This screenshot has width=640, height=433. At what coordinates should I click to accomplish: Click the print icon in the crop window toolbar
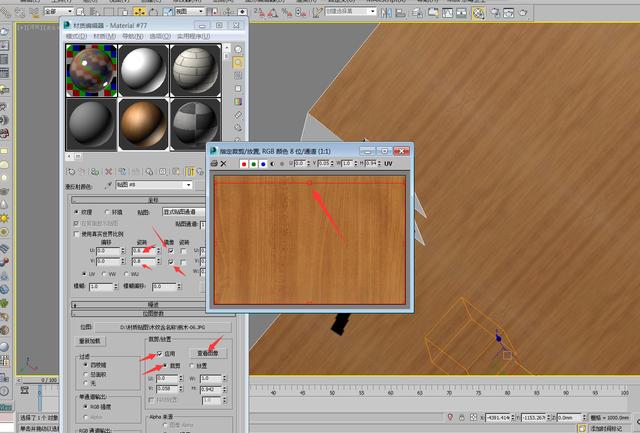(x=212, y=163)
